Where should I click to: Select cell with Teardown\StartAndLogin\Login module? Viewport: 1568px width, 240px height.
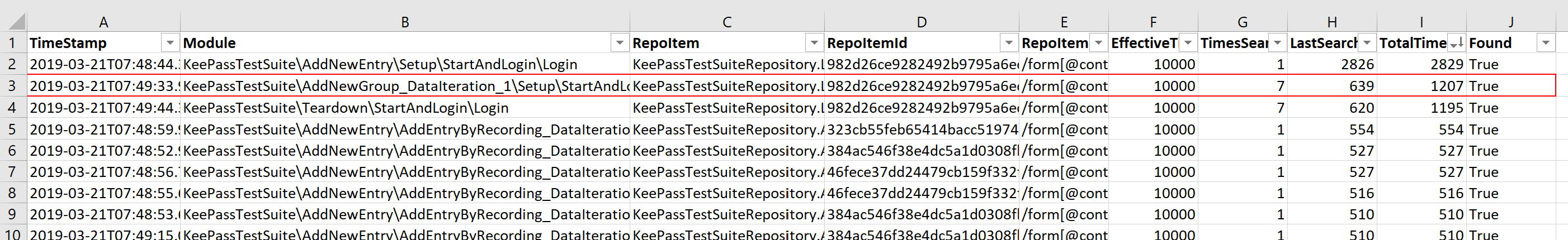405,108
